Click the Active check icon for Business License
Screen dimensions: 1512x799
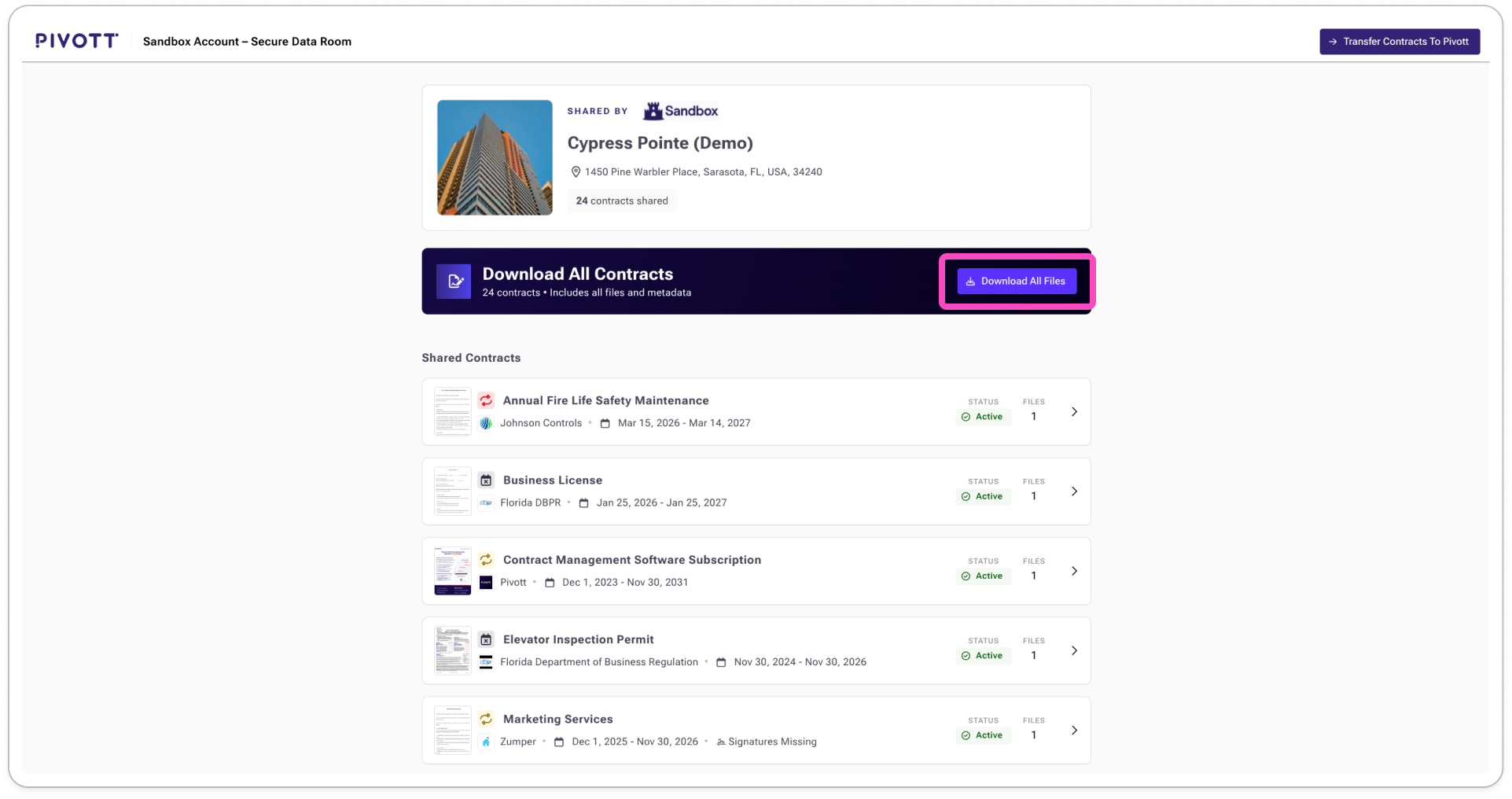[x=966, y=496]
